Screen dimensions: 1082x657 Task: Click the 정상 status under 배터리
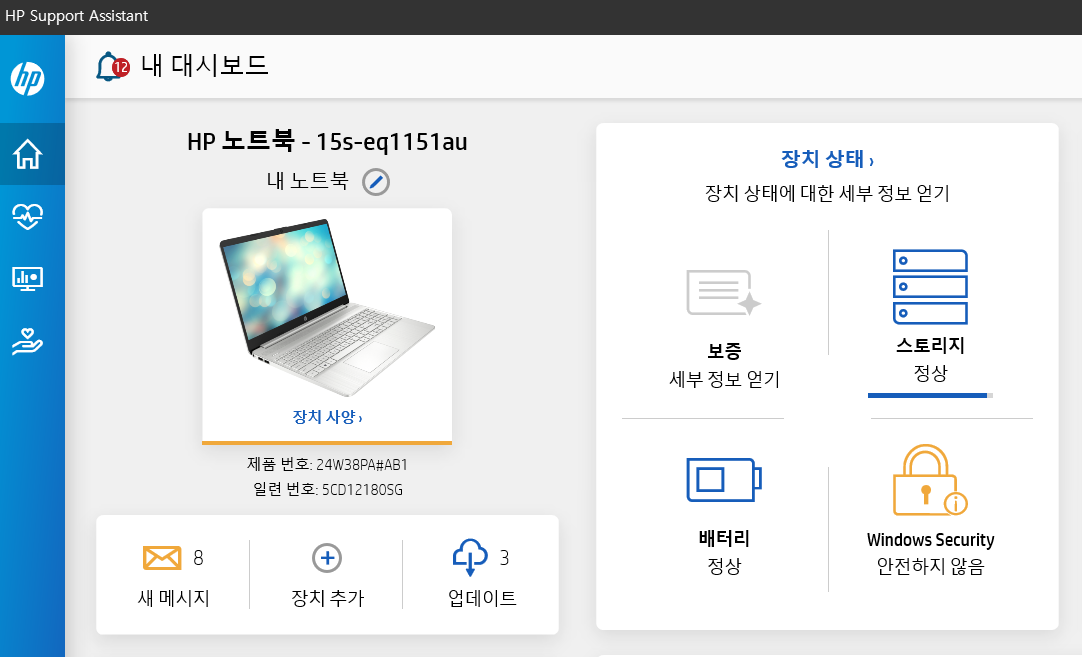coord(724,566)
